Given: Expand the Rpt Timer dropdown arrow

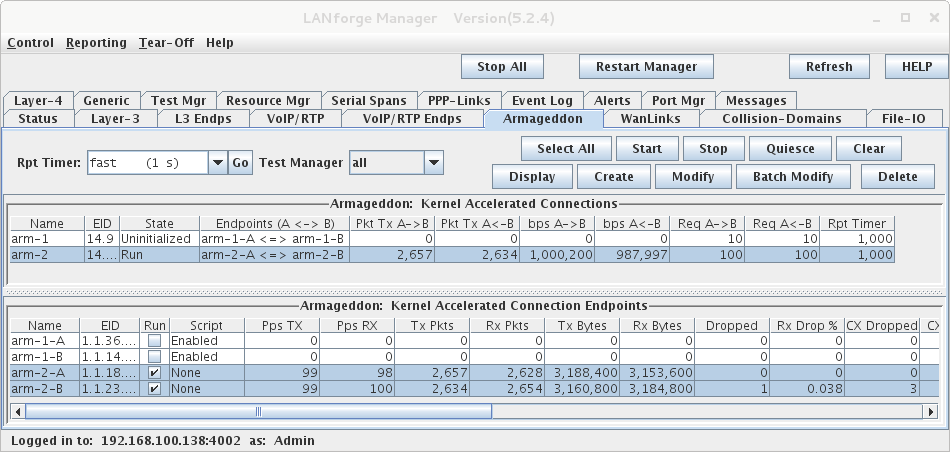Looking at the screenshot, I should (218, 163).
